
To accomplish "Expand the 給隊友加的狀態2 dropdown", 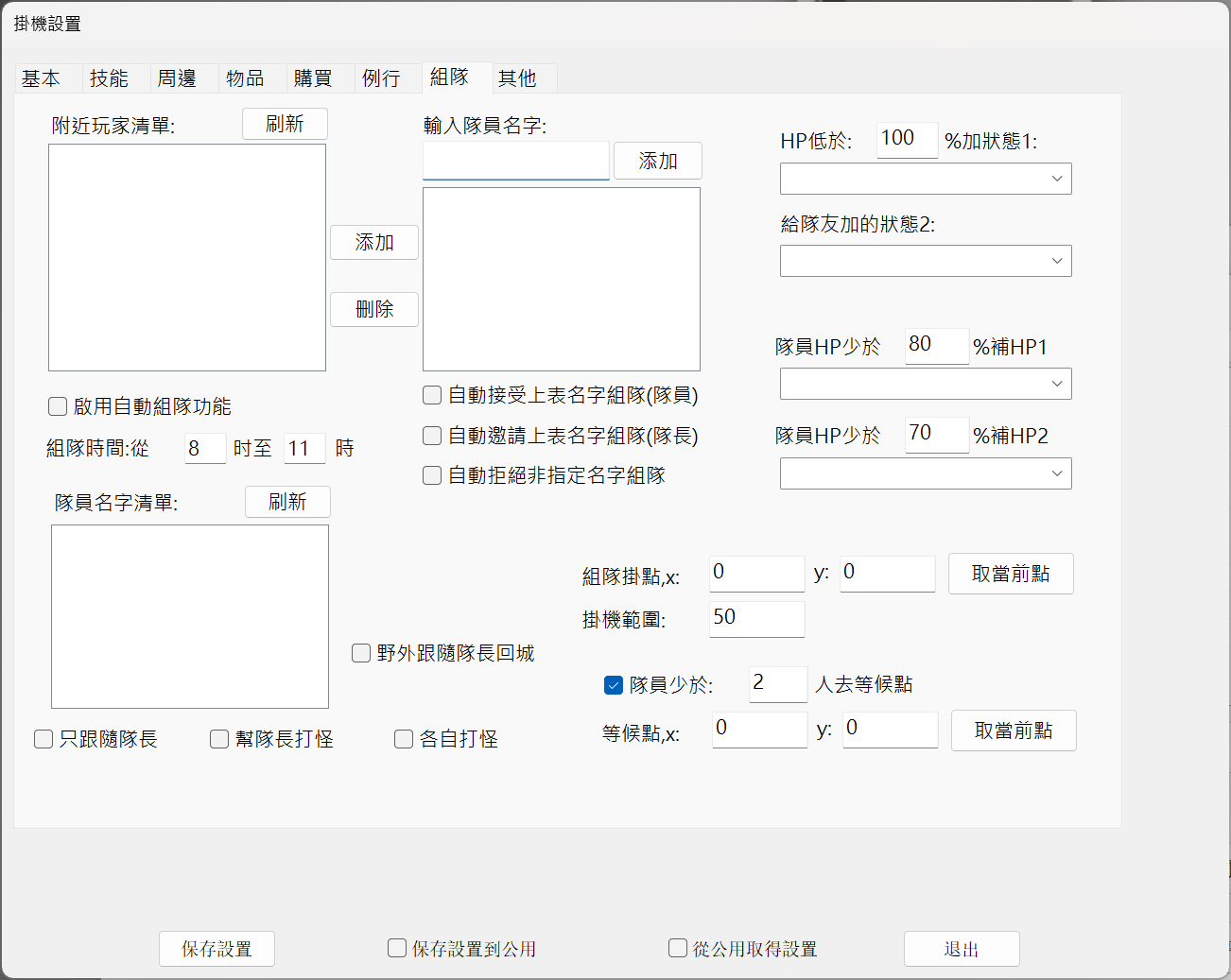I will 926,261.
